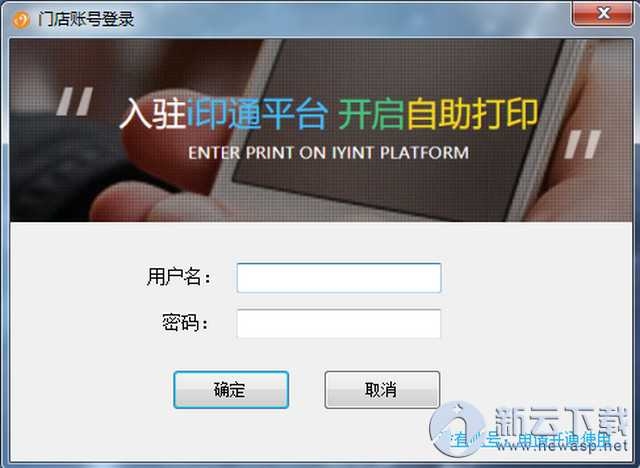Focus the 密码 input field
Image resolution: width=640 pixels, height=468 pixels.
click(339, 324)
